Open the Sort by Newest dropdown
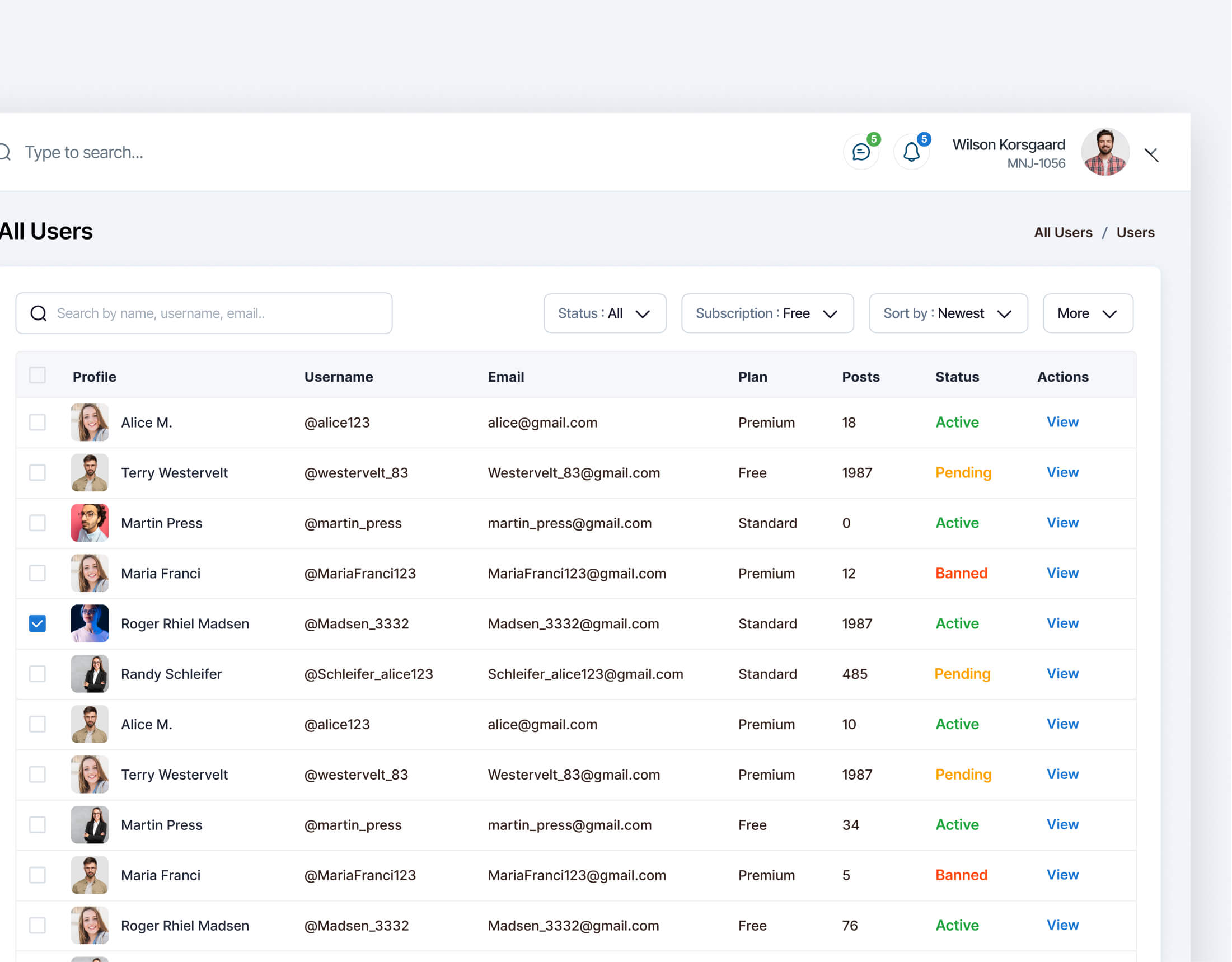The width and height of the screenshot is (1232, 962). [x=948, y=313]
